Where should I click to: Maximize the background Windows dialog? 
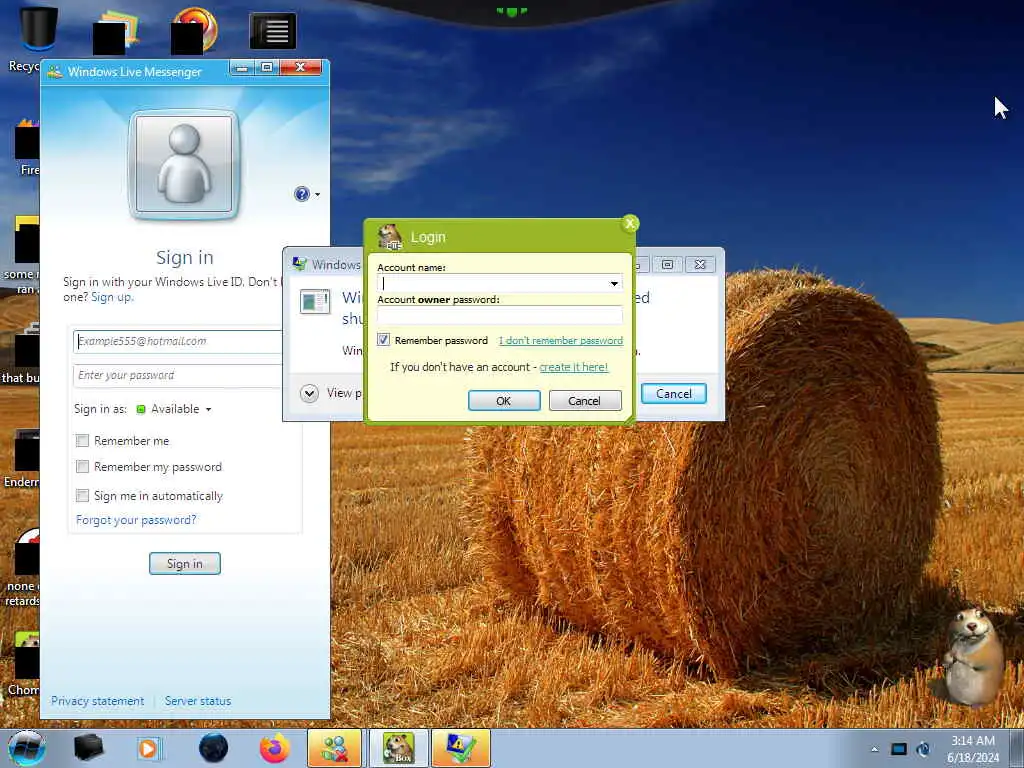click(667, 264)
